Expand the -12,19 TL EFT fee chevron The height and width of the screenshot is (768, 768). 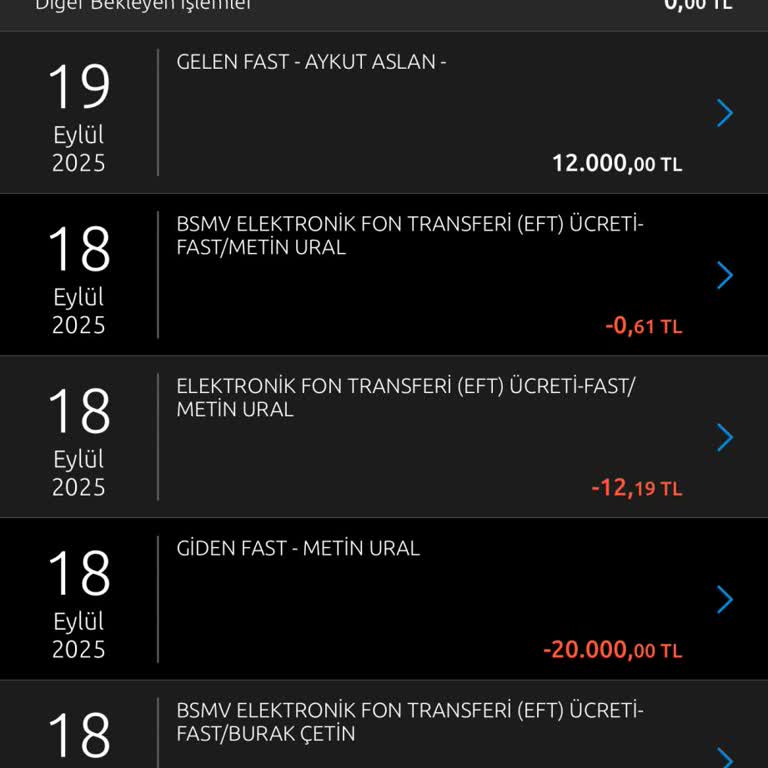725,437
